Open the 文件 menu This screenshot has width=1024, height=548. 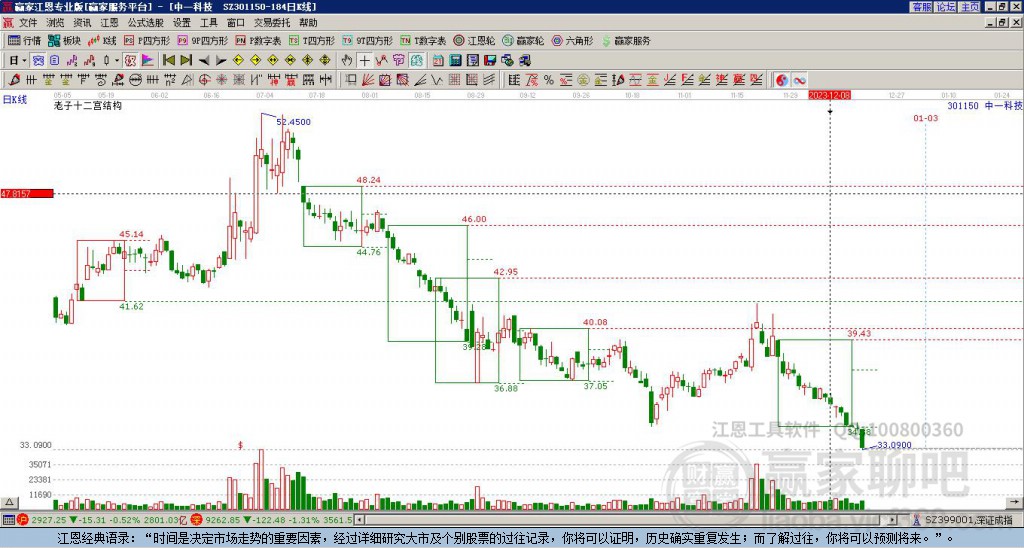[28, 23]
